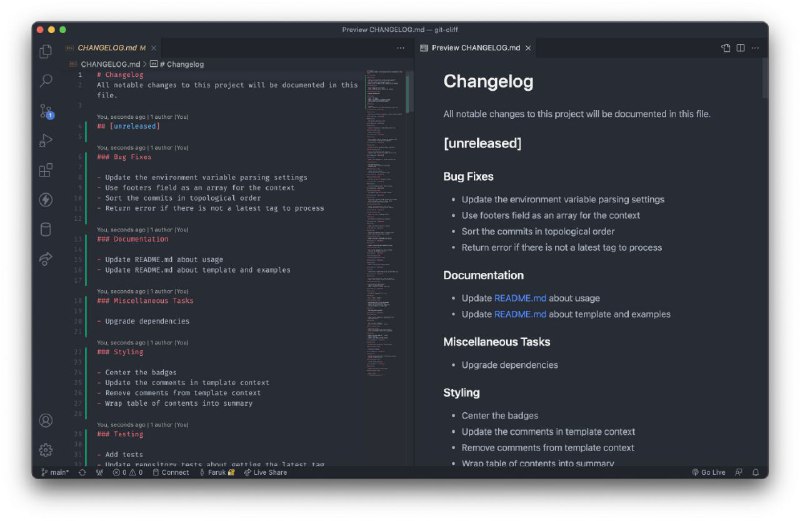The width and height of the screenshot is (800, 521).
Task: Click '### Documentation' heading in source editor
Action: 133,239
